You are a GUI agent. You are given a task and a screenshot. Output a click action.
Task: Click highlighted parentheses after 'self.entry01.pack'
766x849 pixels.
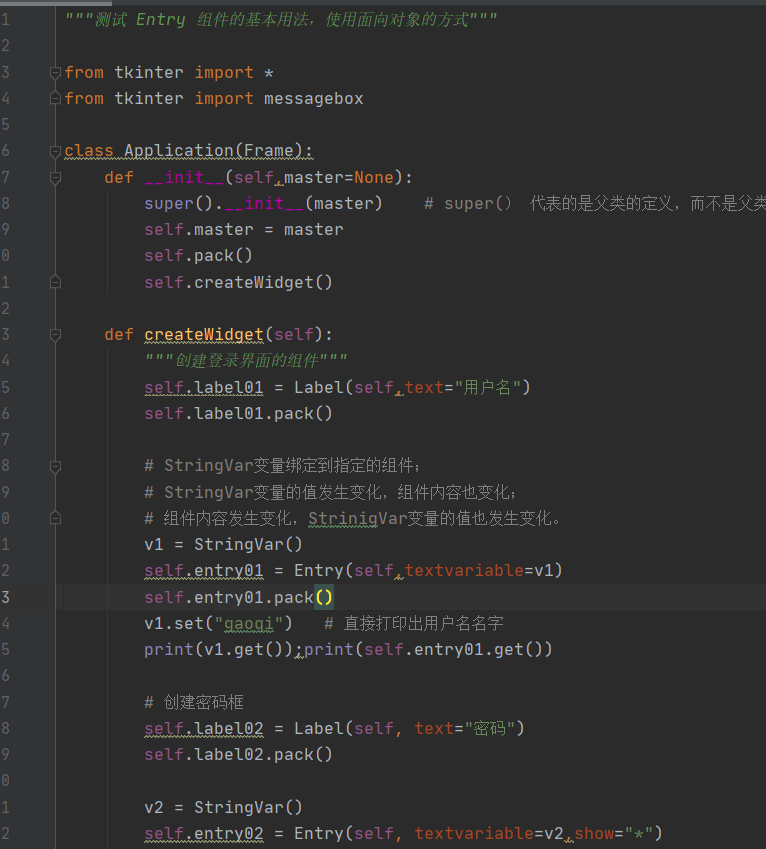(x=324, y=598)
